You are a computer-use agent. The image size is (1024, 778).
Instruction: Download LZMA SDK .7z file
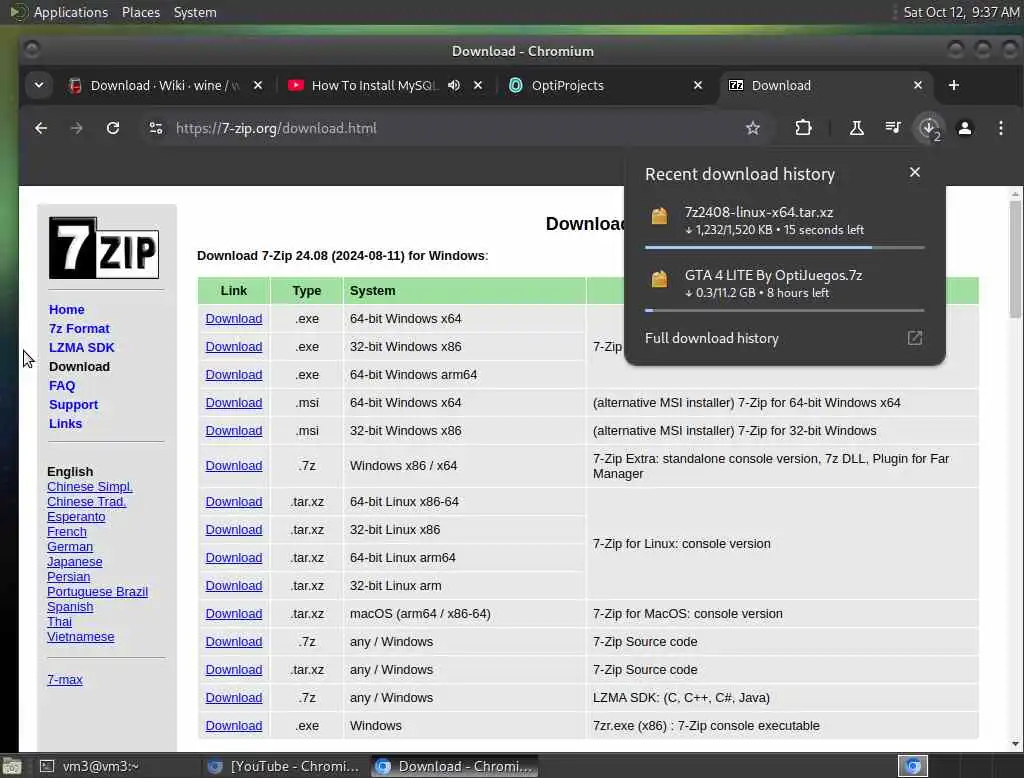[x=234, y=698]
